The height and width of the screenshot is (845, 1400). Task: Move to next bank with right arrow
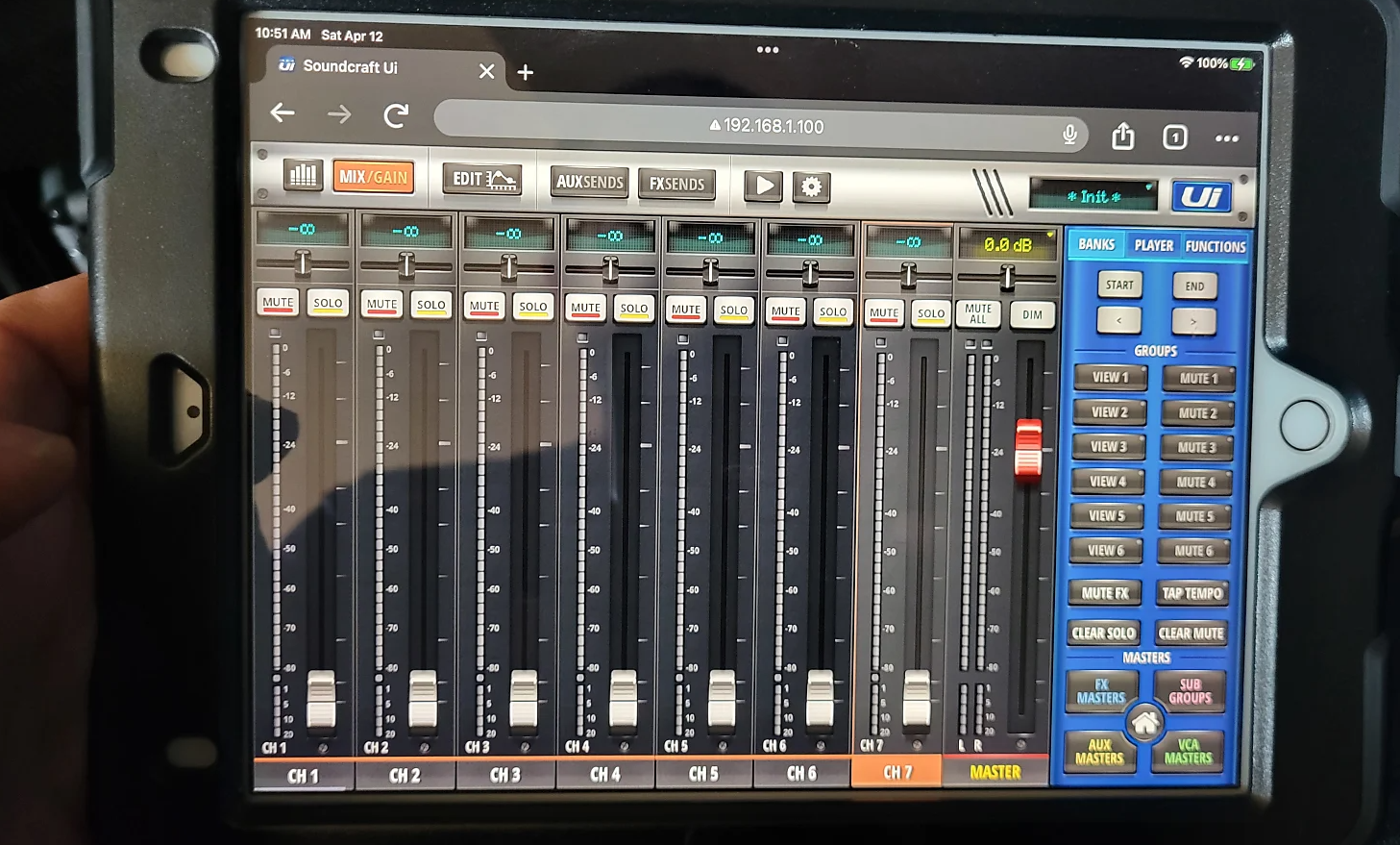click(1194, 321)
